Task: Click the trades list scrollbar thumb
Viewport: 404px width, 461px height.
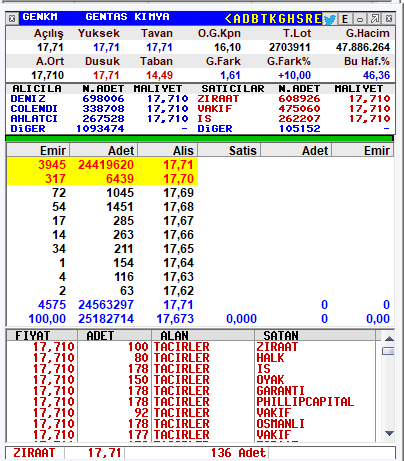Action: (x=388, y=351)
